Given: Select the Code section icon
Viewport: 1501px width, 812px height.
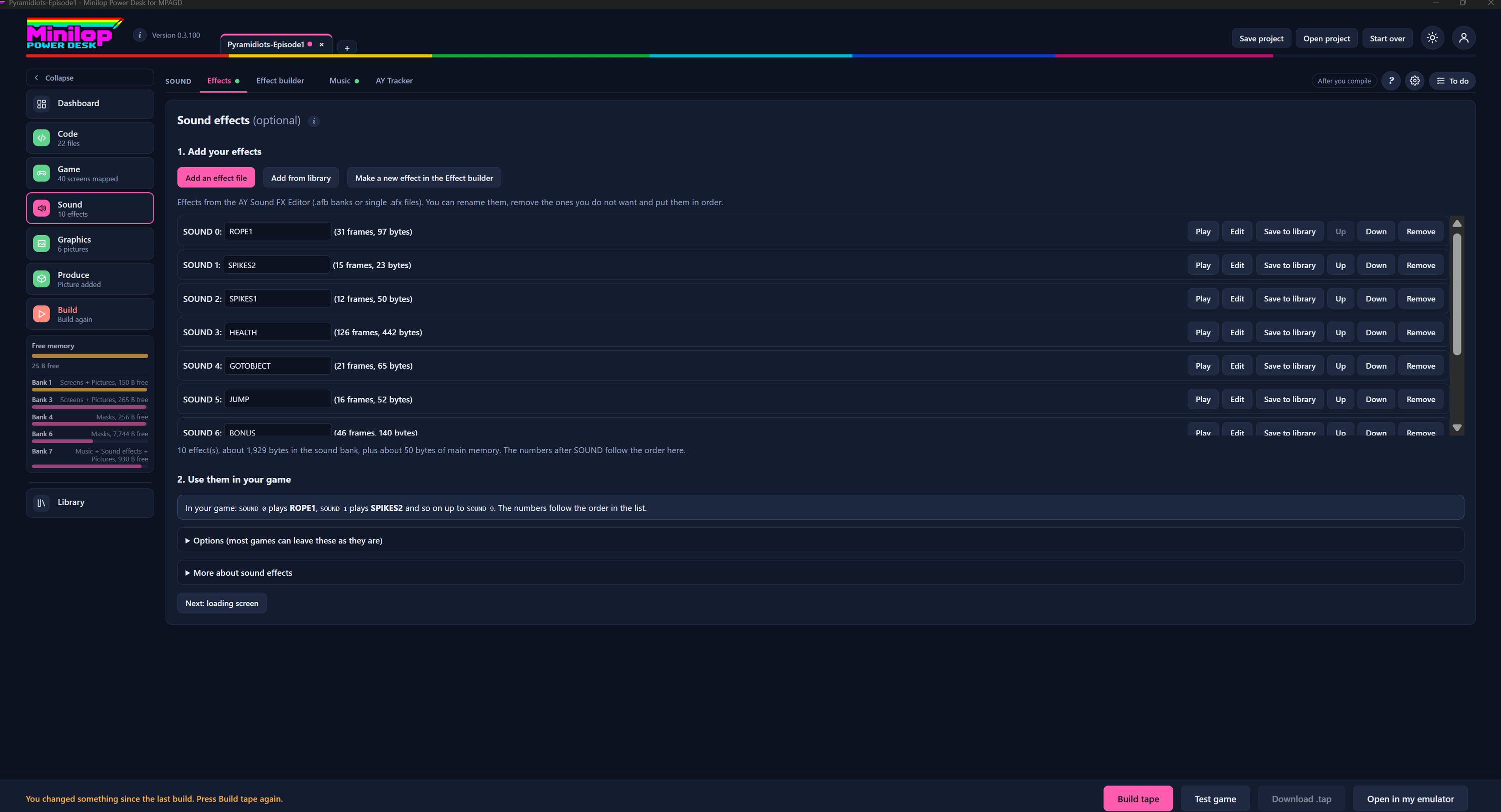Looking at the screenshot, I should coord(42,138).
